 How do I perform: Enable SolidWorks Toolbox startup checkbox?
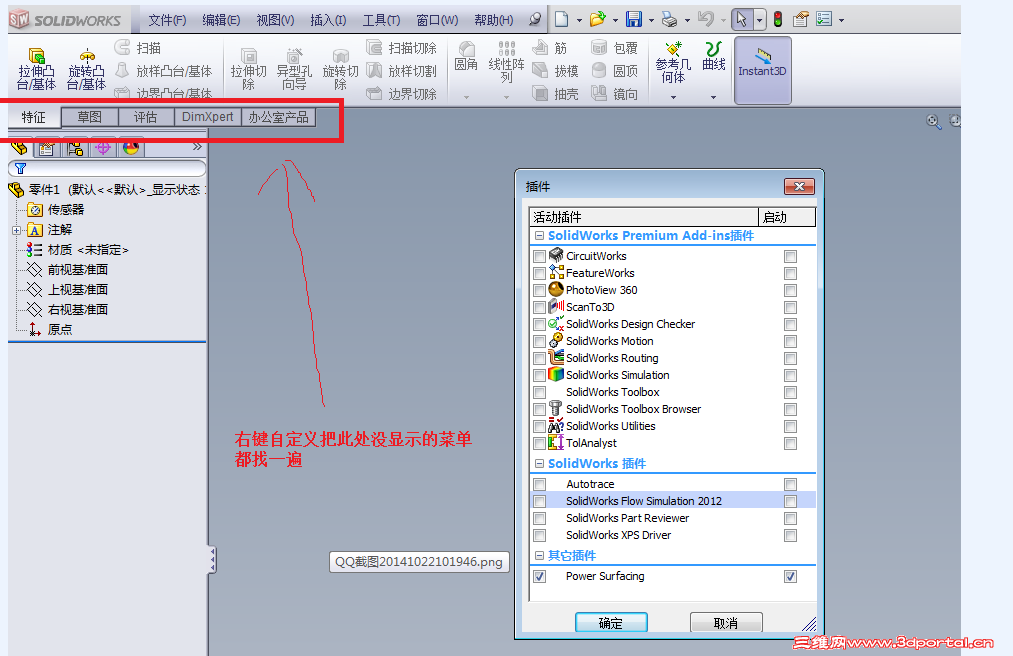click(x=790, y=392)
